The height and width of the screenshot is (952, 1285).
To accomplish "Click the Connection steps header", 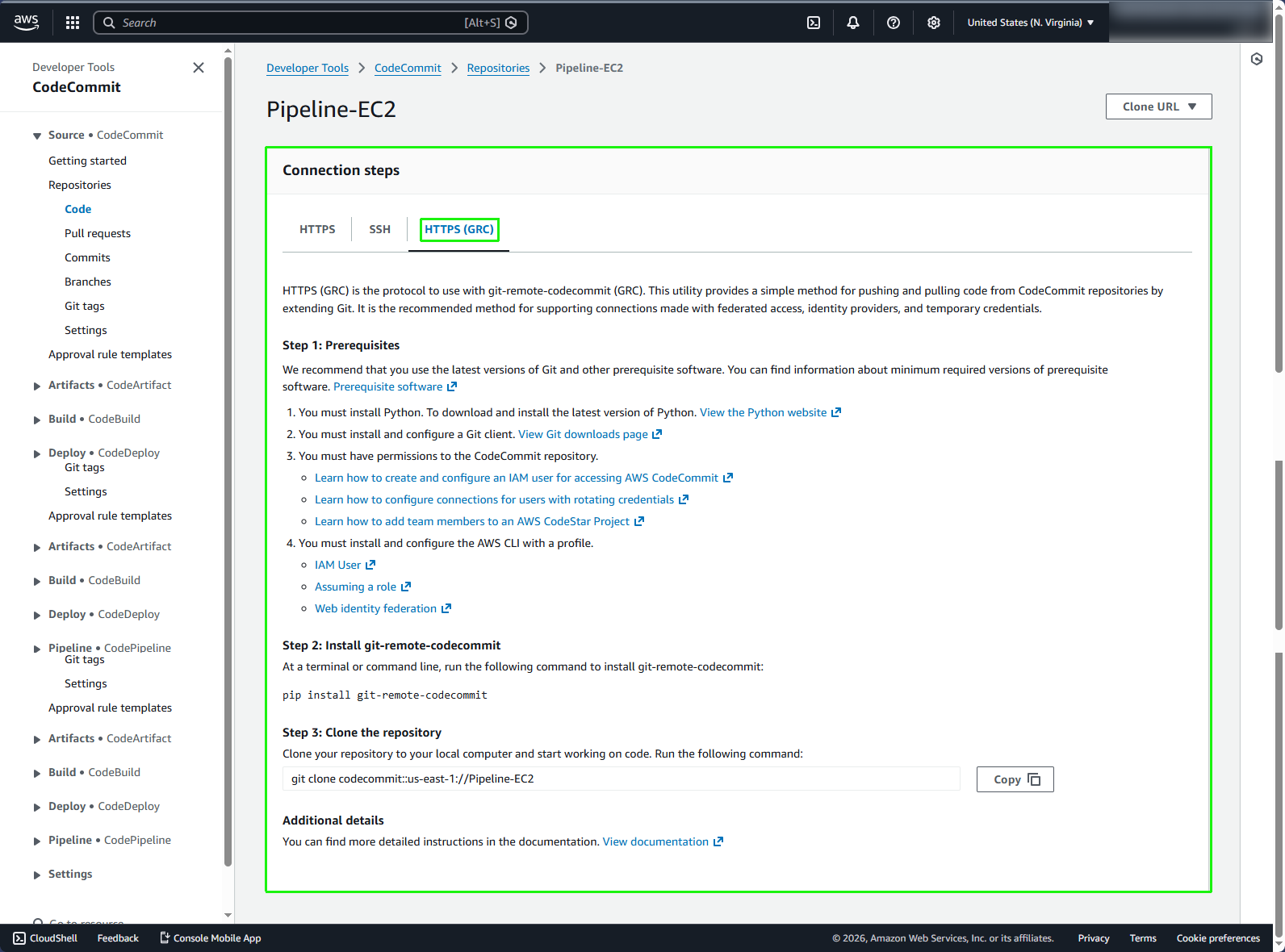I will (x=341, y=170).
